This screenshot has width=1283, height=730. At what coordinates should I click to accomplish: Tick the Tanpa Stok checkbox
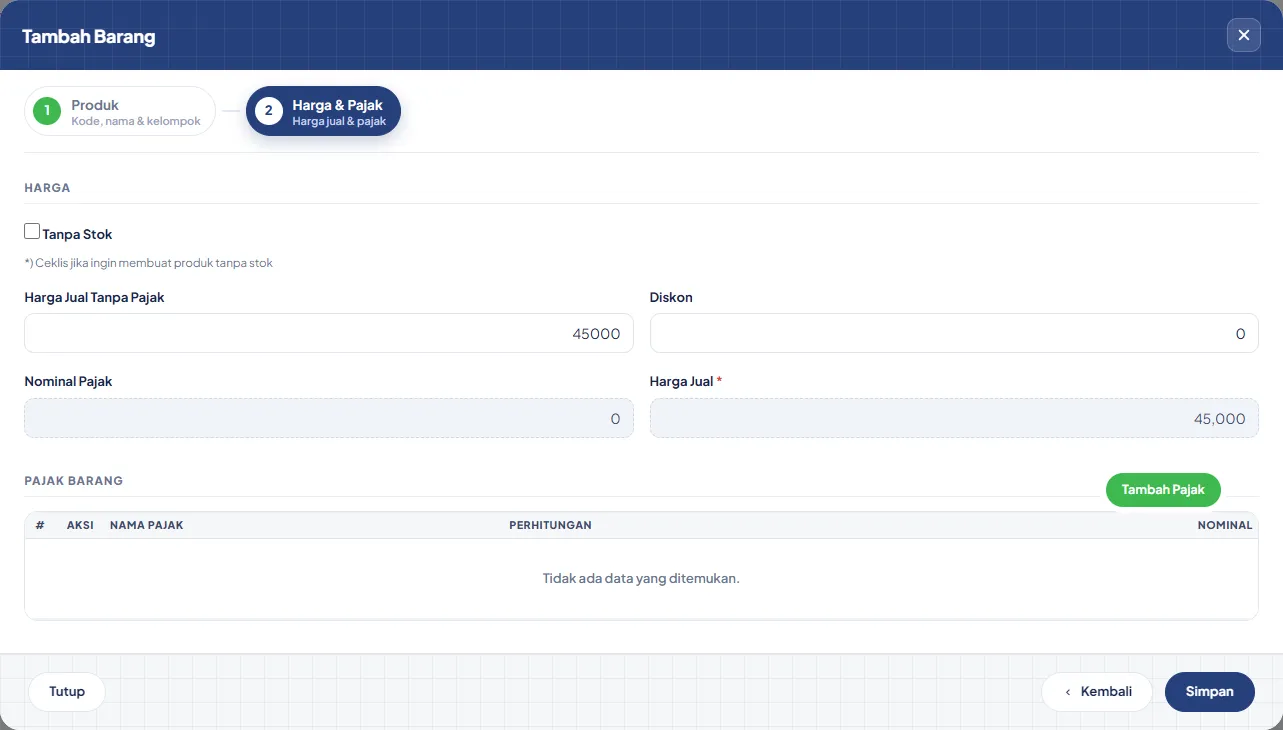tap(32, 232)
